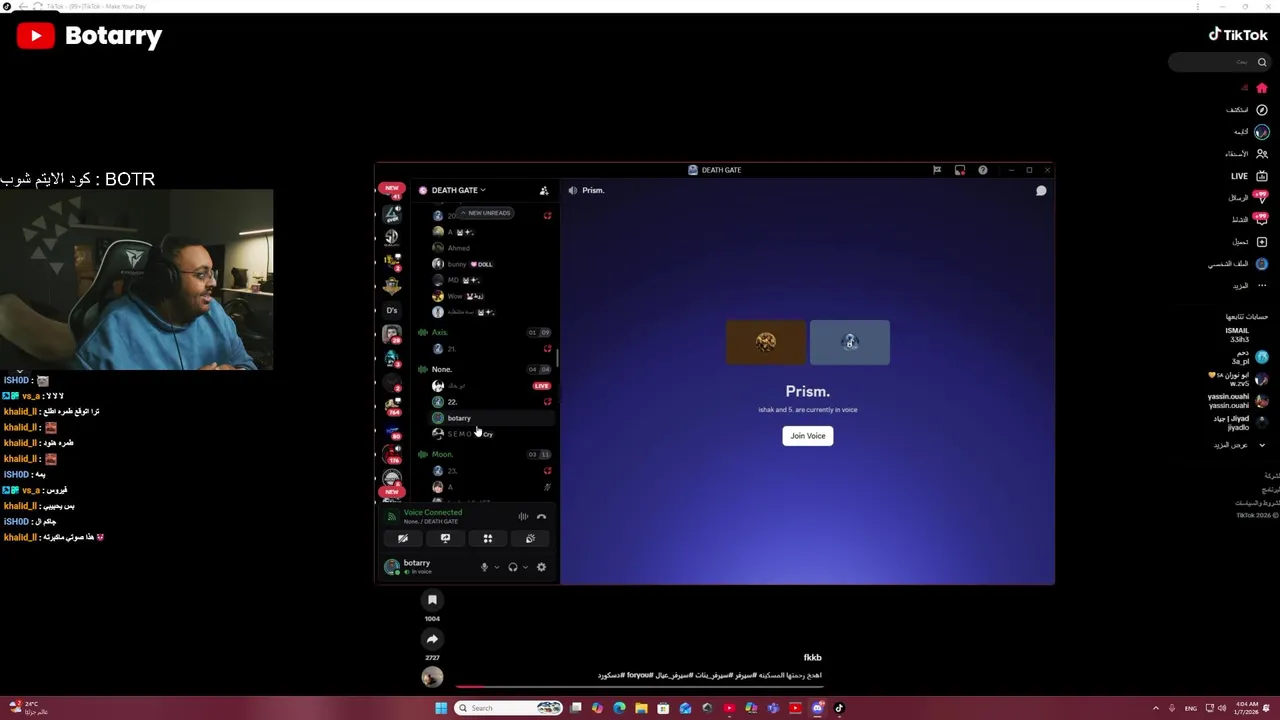Join the Prism. voice channel
The width and height of the screenshot is (1280, 720).
(808, 436)
